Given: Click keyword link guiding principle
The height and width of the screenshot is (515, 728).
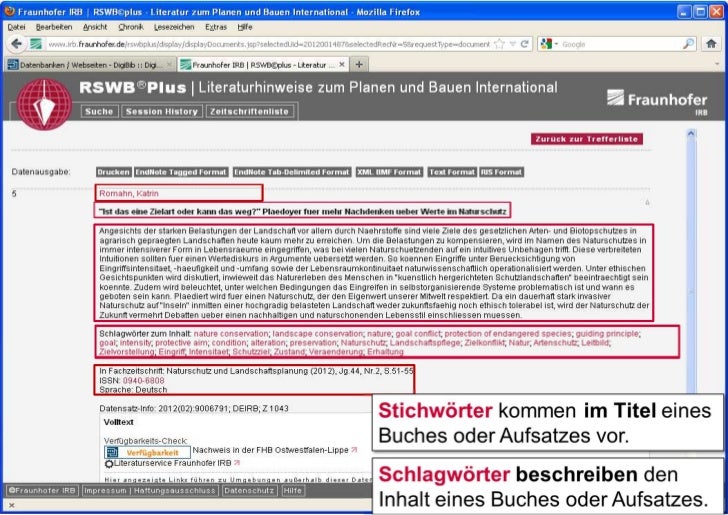Looking at the screenshot, I should [x=607, y=333].
